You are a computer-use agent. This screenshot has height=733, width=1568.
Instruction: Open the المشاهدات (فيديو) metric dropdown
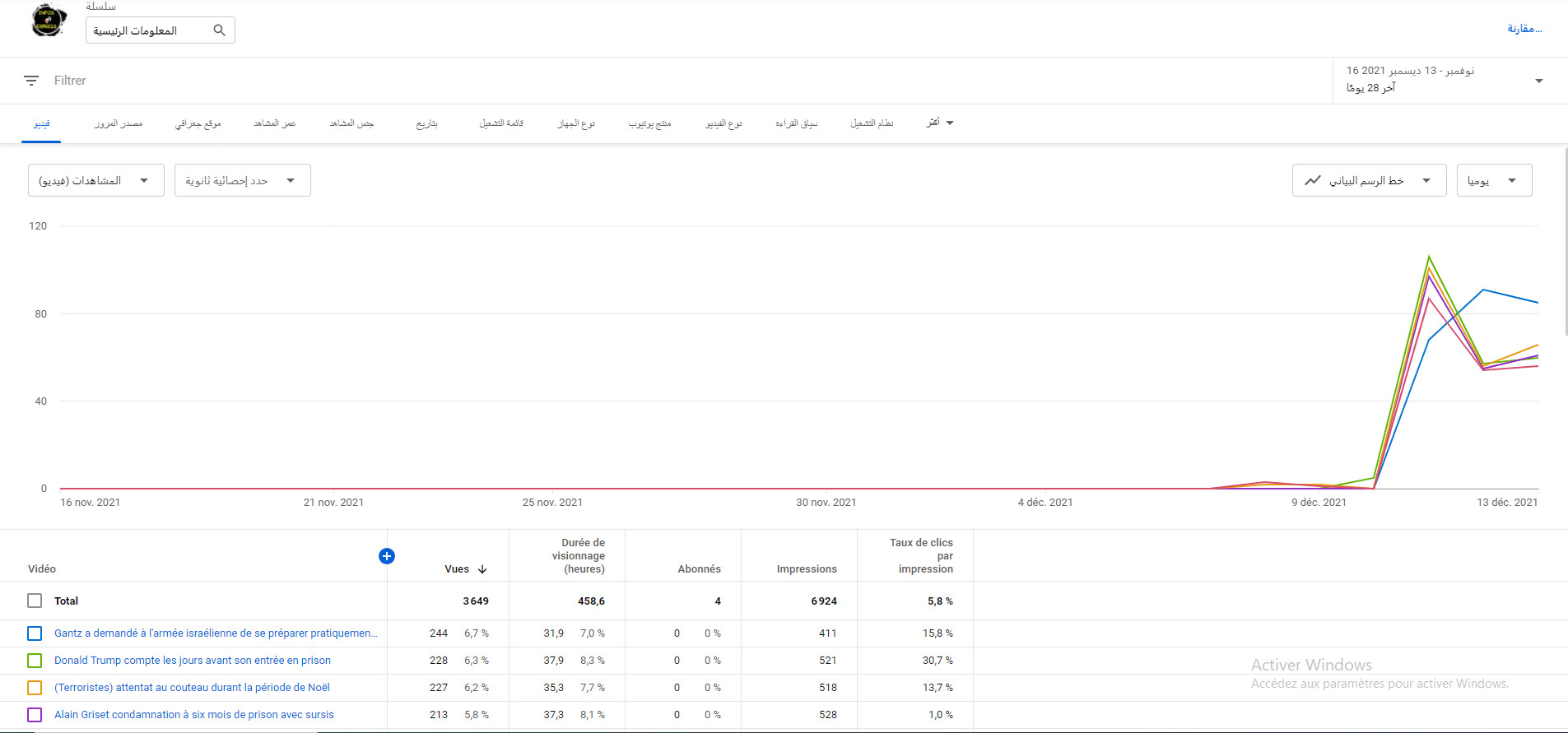(x=96, y=180)
